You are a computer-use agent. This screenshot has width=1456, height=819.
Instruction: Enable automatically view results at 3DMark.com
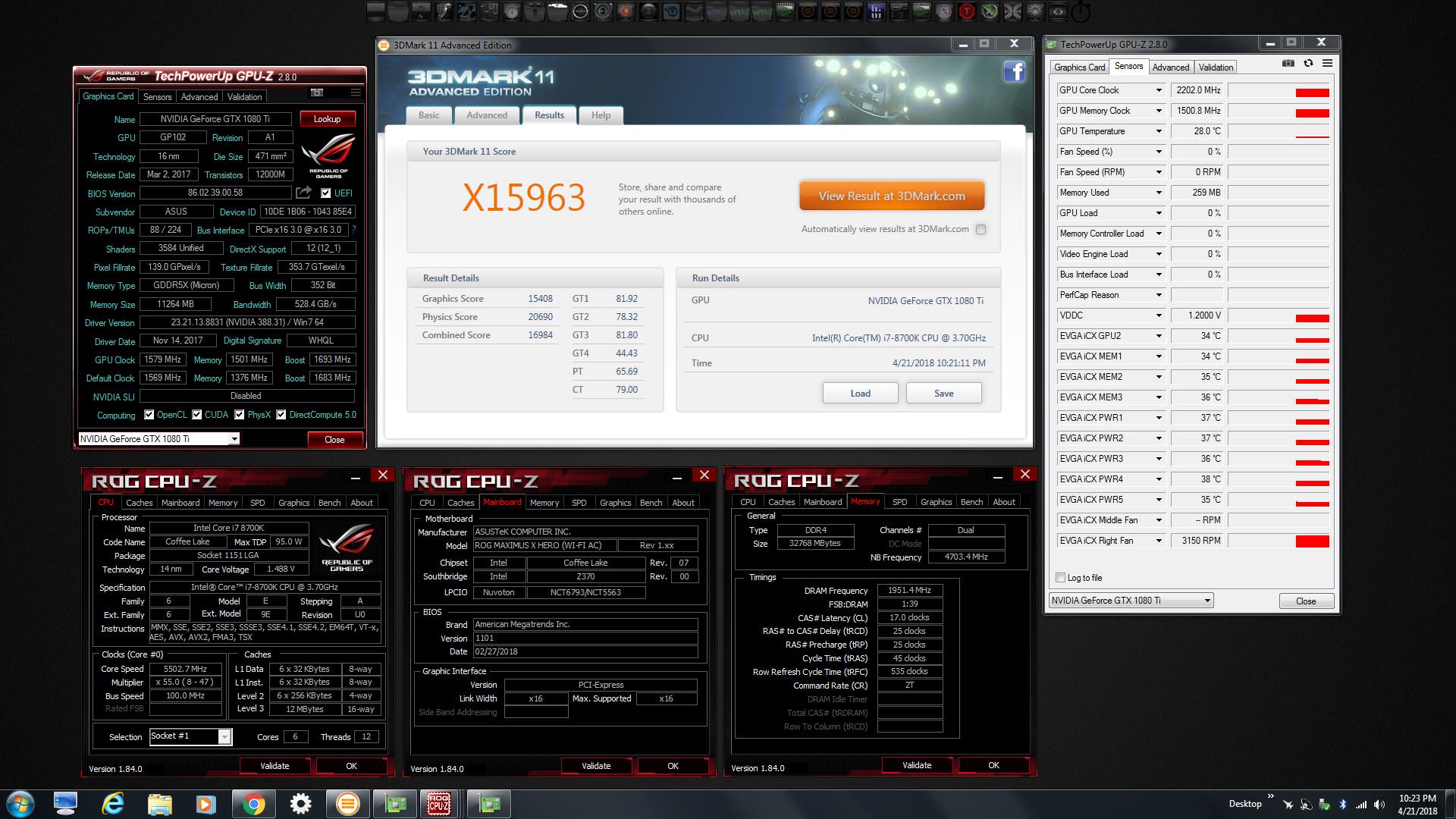coord(981,229)
